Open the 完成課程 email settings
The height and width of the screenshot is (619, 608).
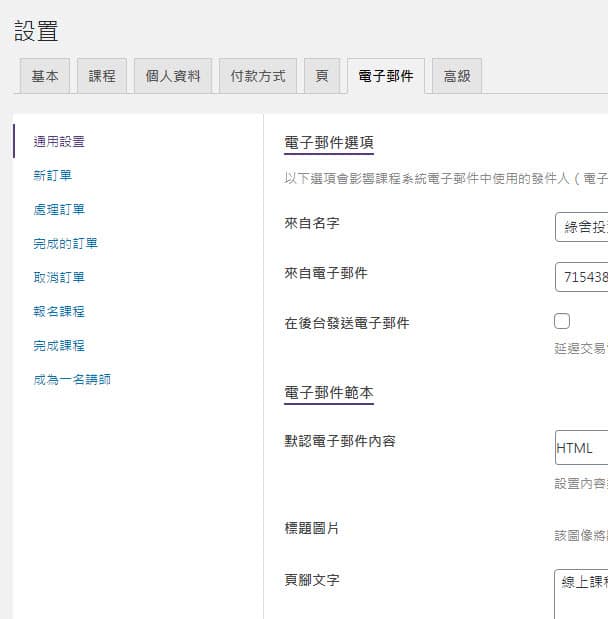[59, 346]
